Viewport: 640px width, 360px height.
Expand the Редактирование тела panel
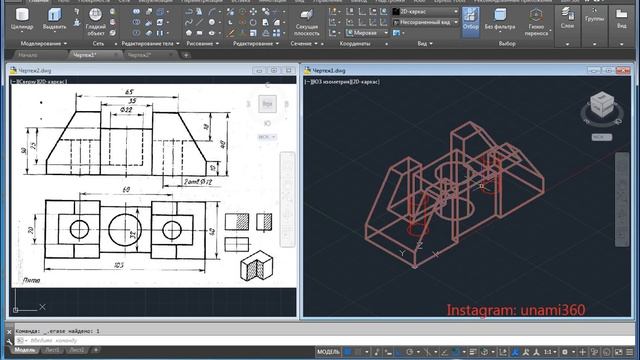tap(150, 44)
